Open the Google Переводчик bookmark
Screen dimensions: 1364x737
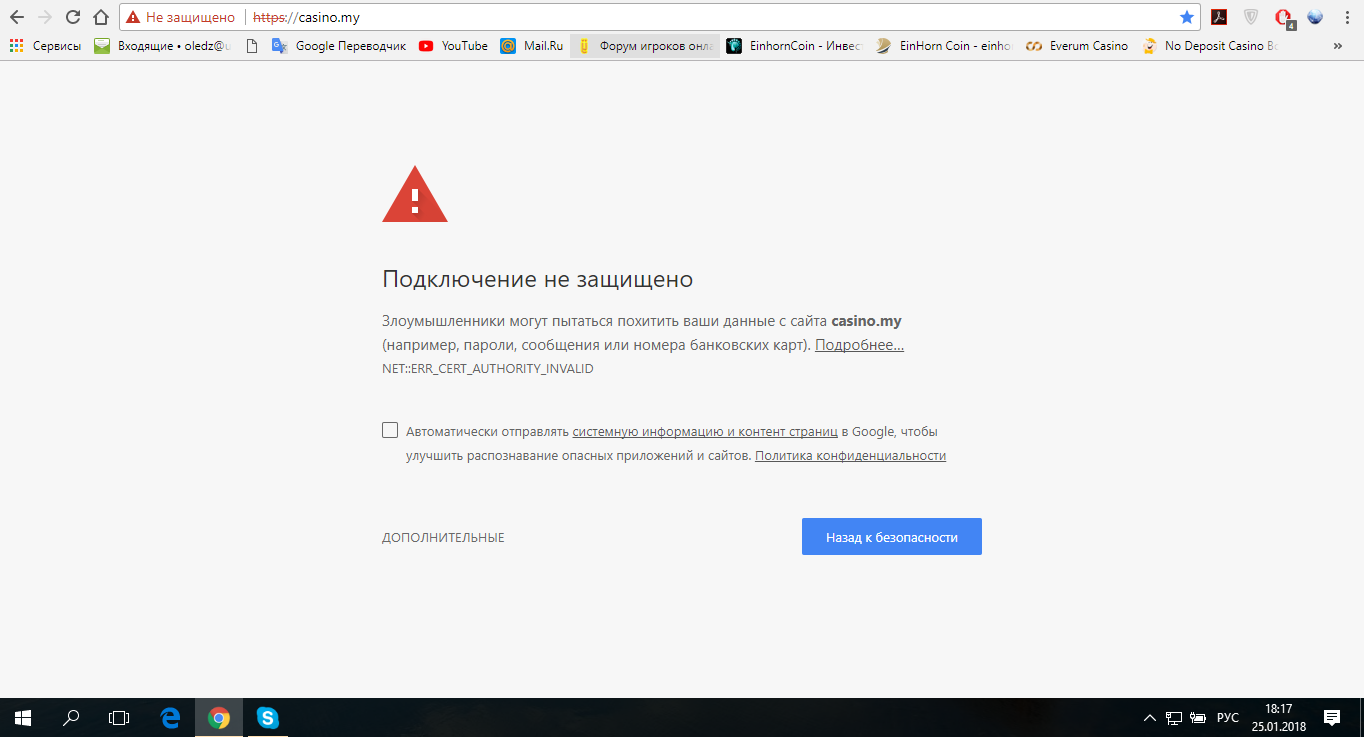(340, 45)
